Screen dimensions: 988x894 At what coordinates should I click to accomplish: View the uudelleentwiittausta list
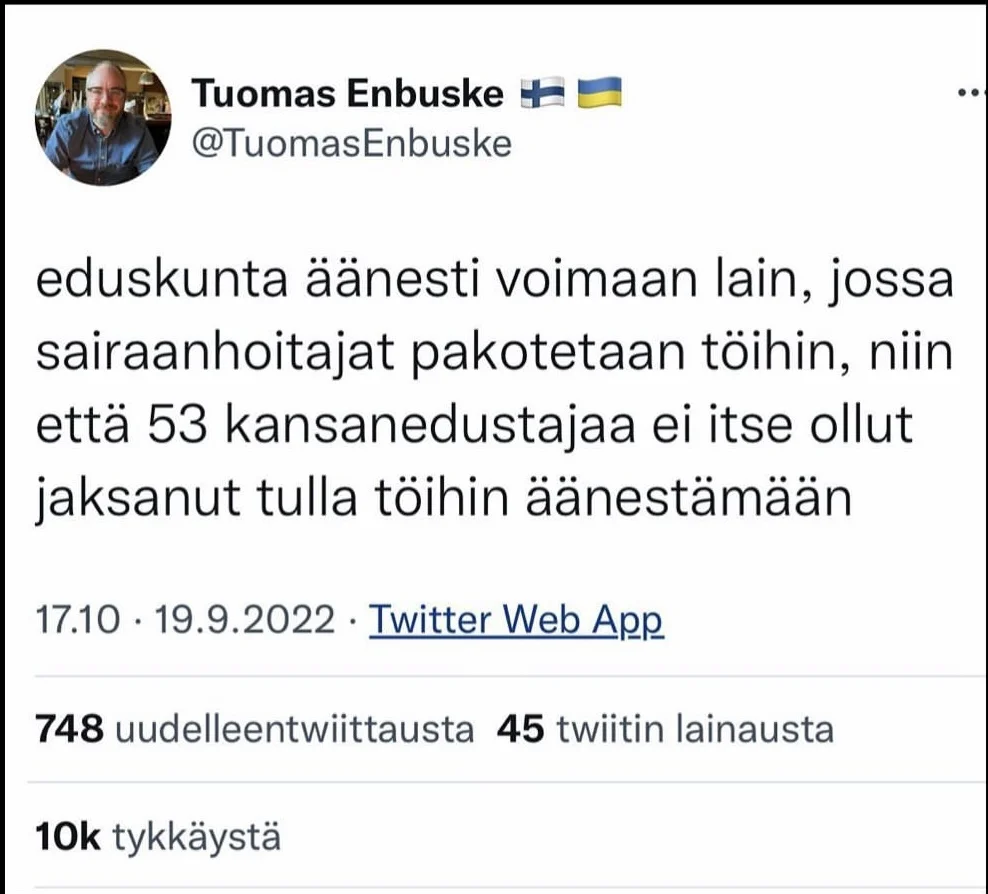295,729
